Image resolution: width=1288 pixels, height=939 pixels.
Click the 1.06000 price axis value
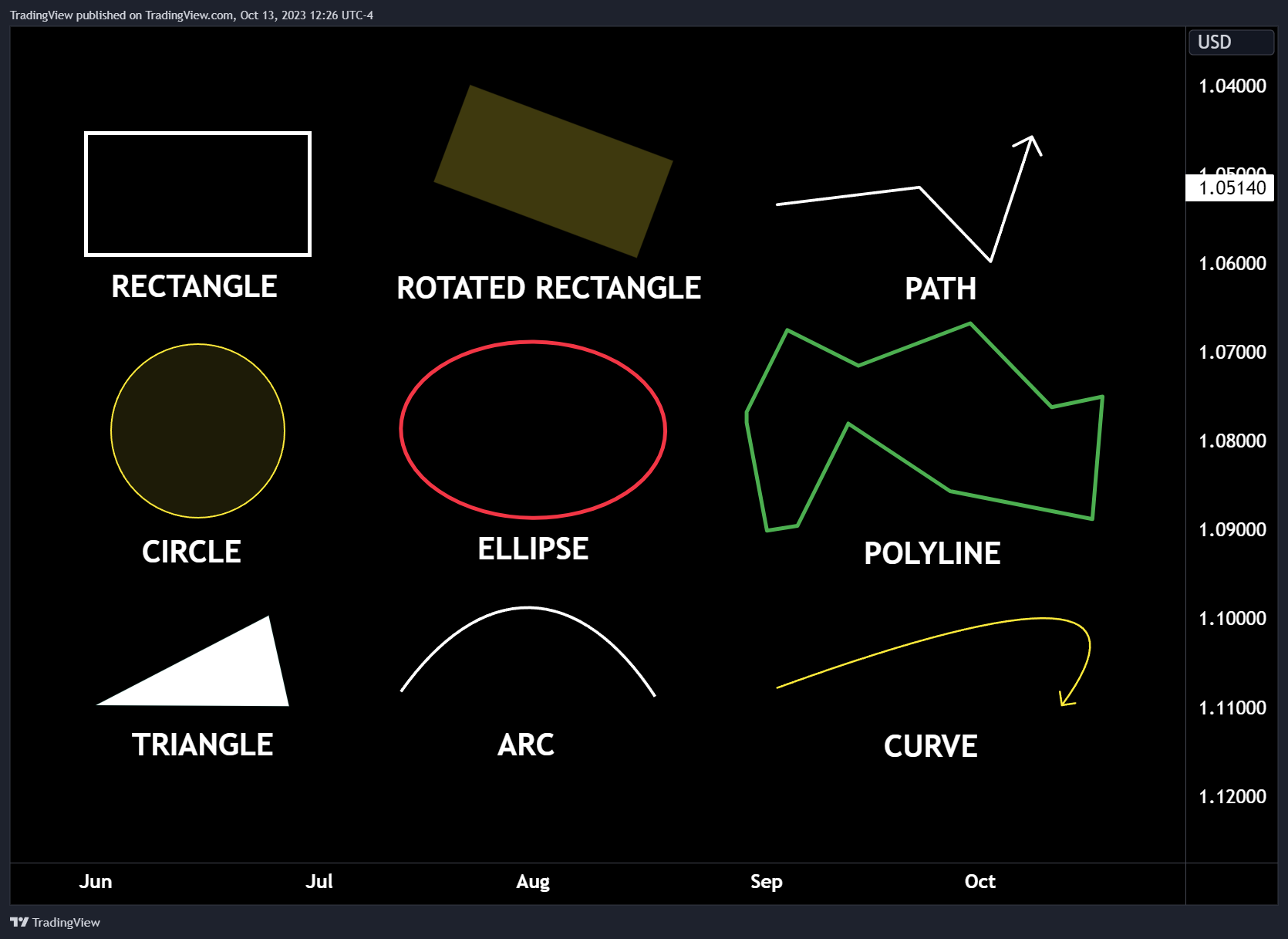coord(1232,263)
